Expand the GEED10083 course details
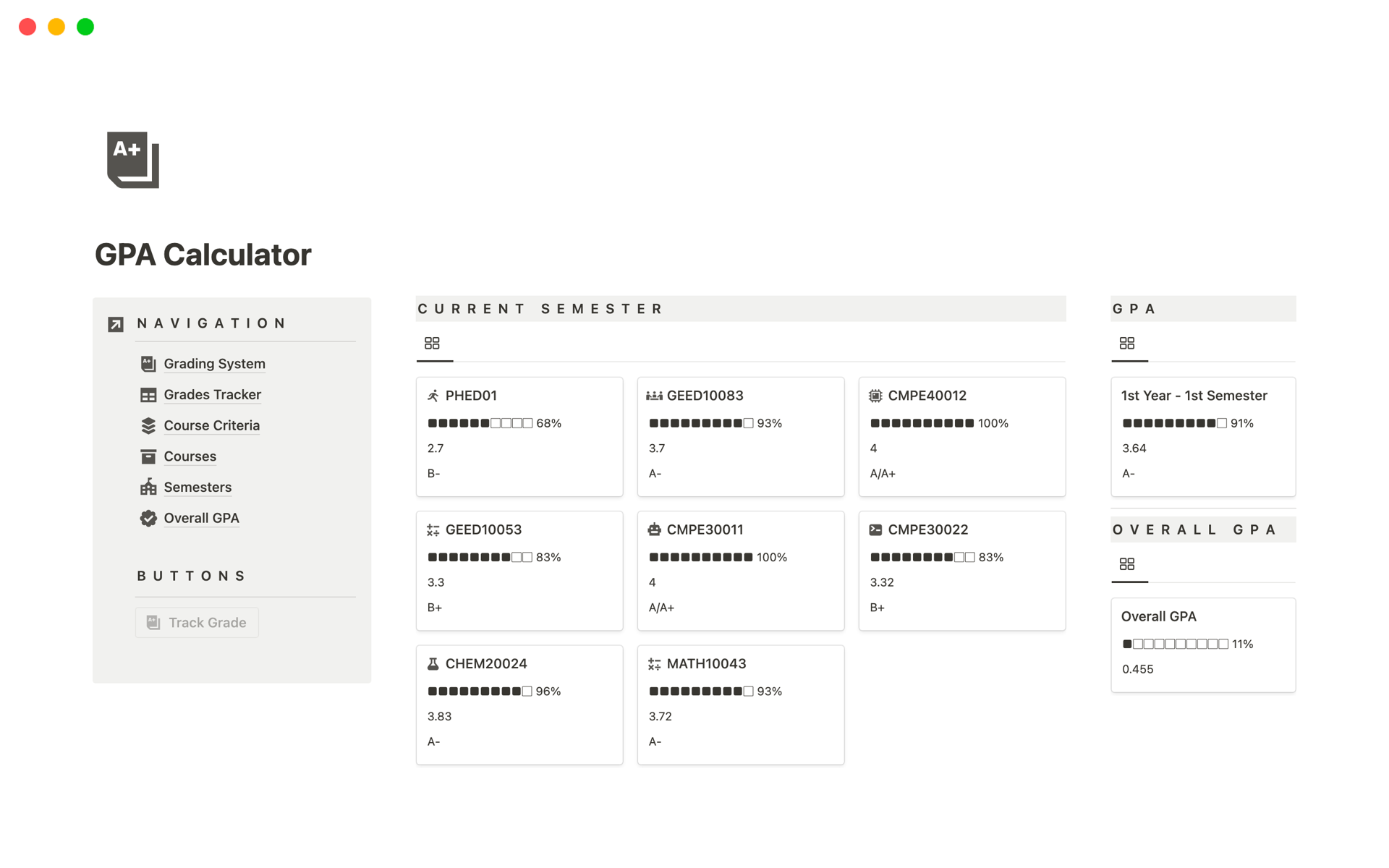The width and height of the screenshot is (1389, 868). click(x=707, y=395)
